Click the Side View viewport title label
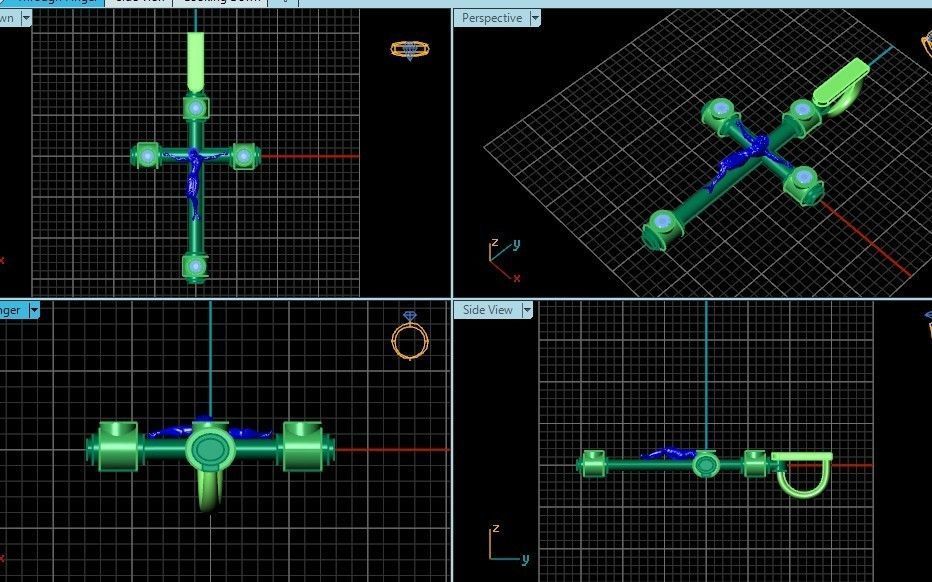Image resolution: width=932 pixels, height=582 pixels. [487, 310]
